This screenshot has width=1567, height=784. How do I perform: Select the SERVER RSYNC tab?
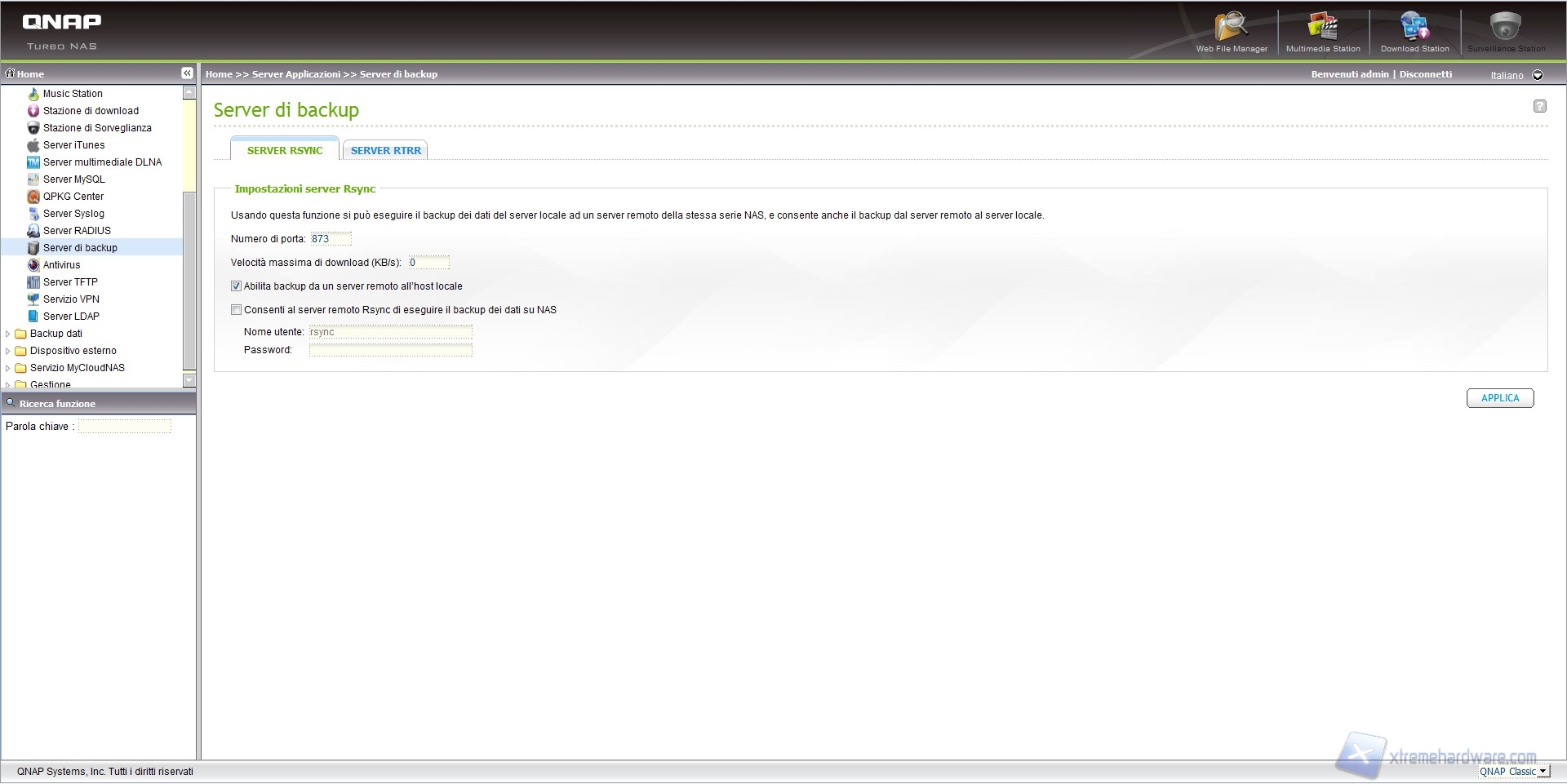point(284,151)
